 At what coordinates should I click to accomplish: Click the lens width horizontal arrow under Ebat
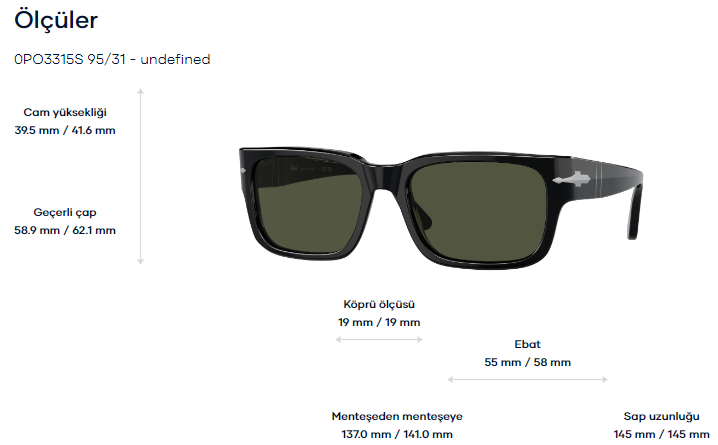528,380
